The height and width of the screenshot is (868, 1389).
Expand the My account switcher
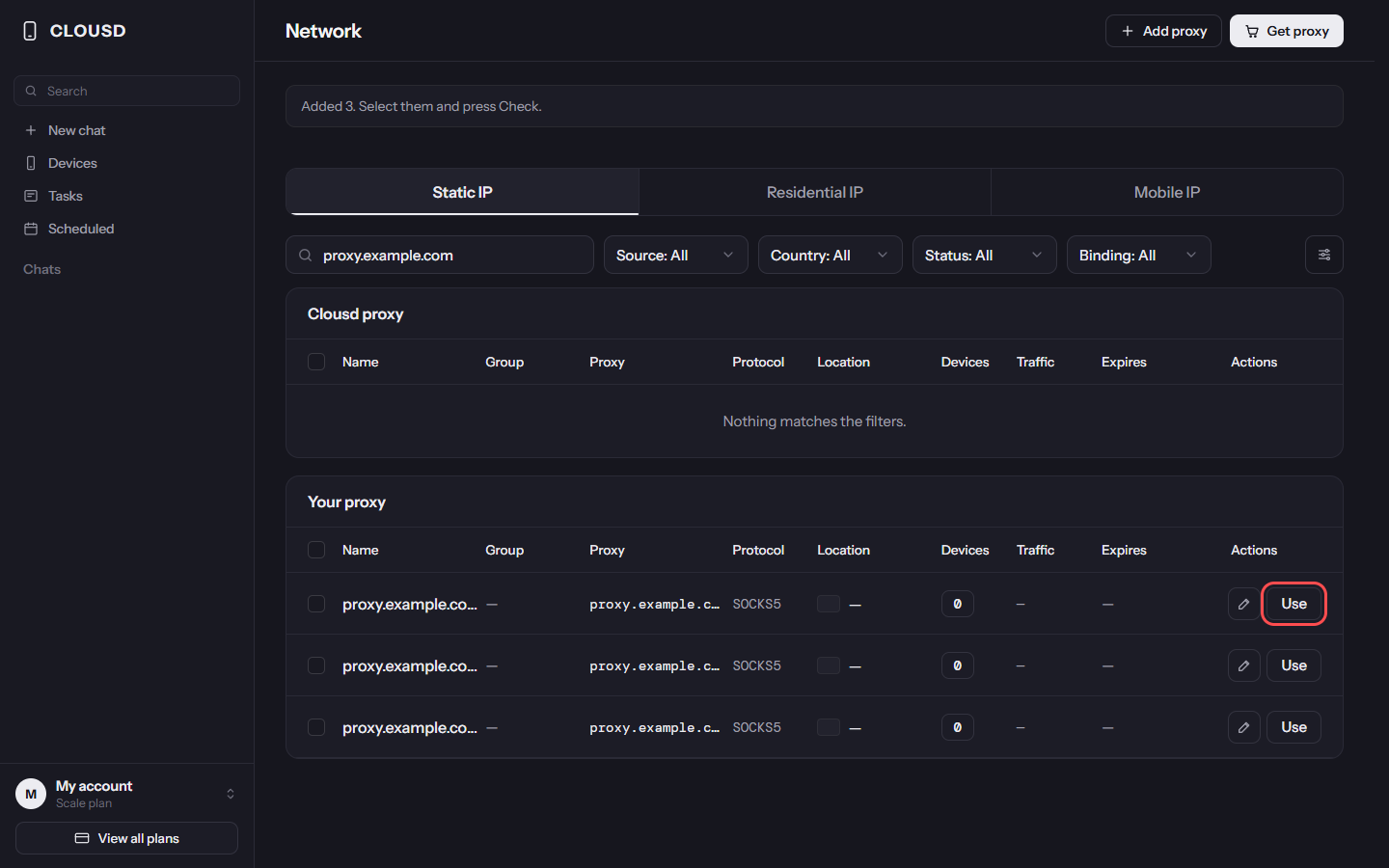(126, 794)
